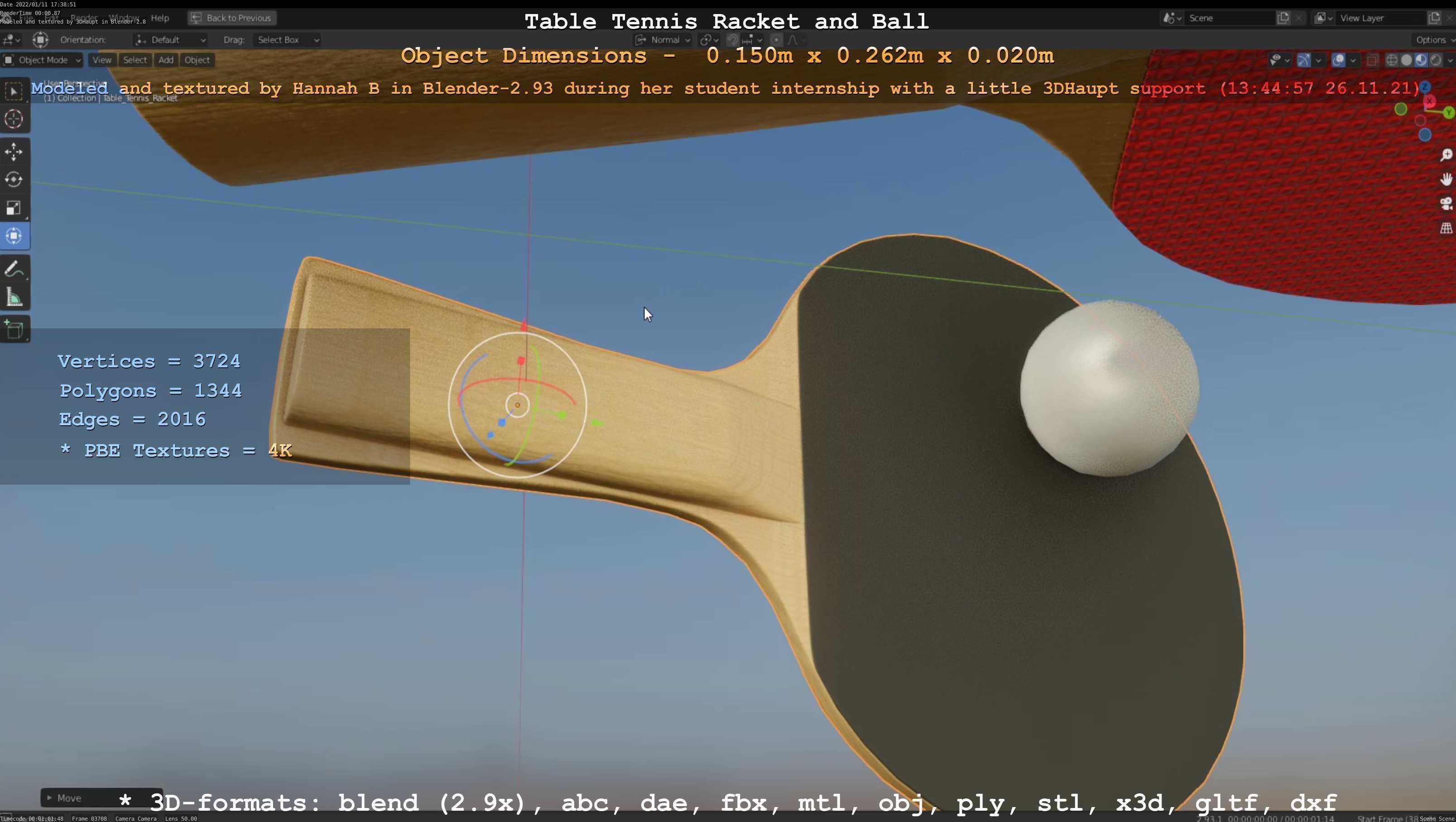Switch to material preview shading
Viewport: 1456px width, 822px height.
point(1421,60)
